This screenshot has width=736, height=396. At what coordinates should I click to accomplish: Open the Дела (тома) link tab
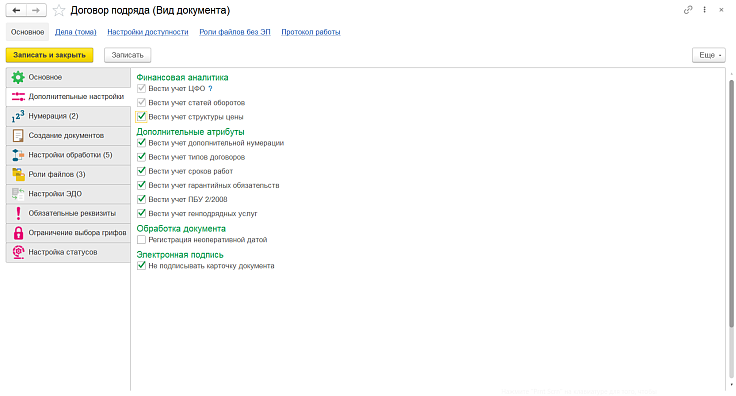coord(76,32)
